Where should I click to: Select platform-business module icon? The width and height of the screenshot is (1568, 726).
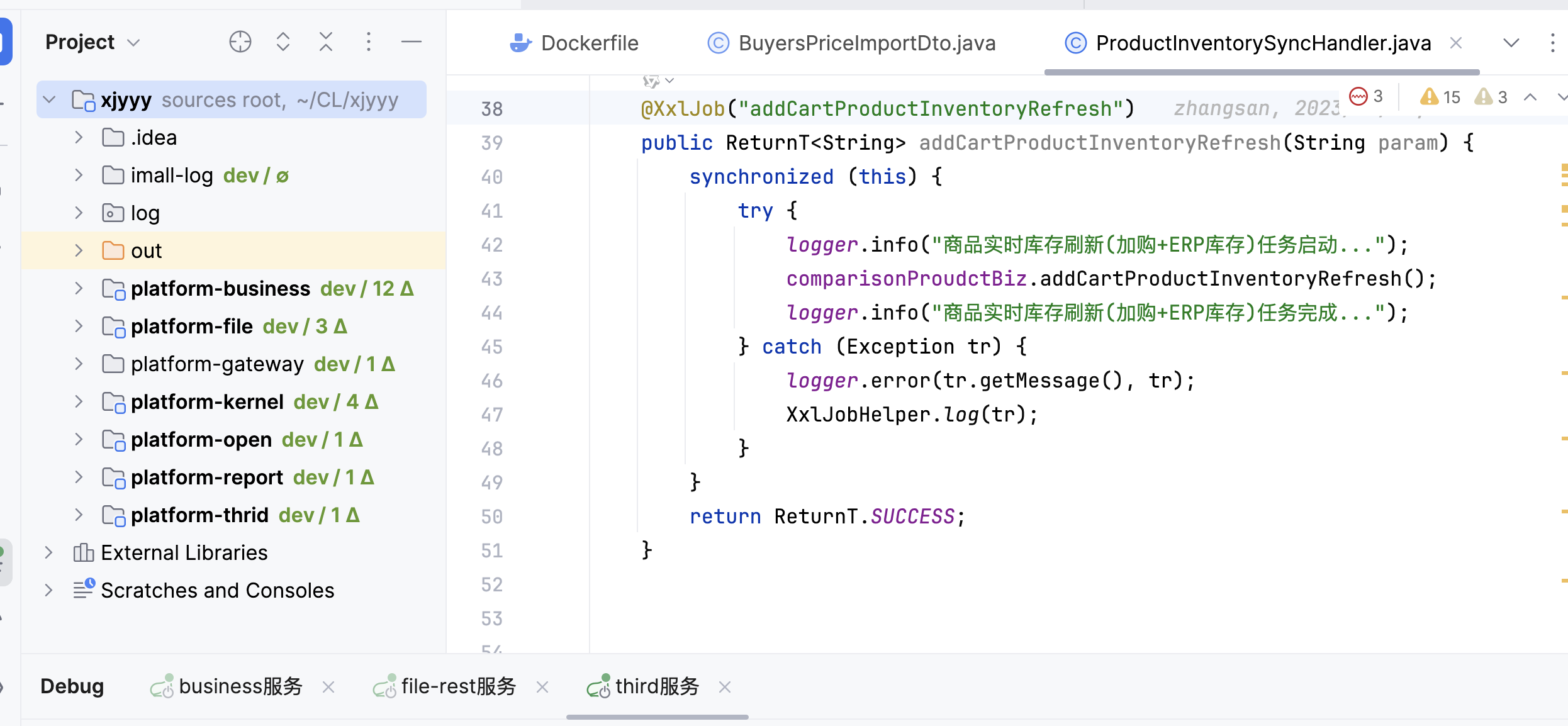114,289
